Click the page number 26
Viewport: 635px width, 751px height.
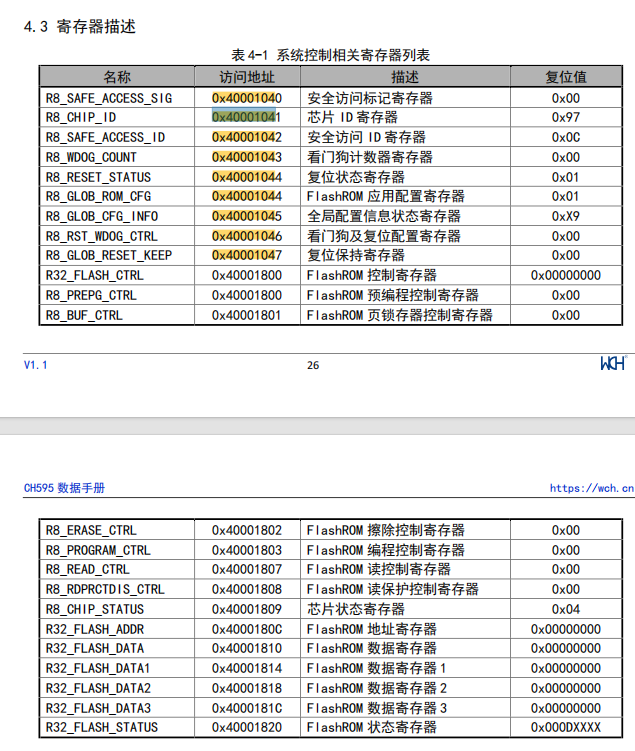(313, 365)
